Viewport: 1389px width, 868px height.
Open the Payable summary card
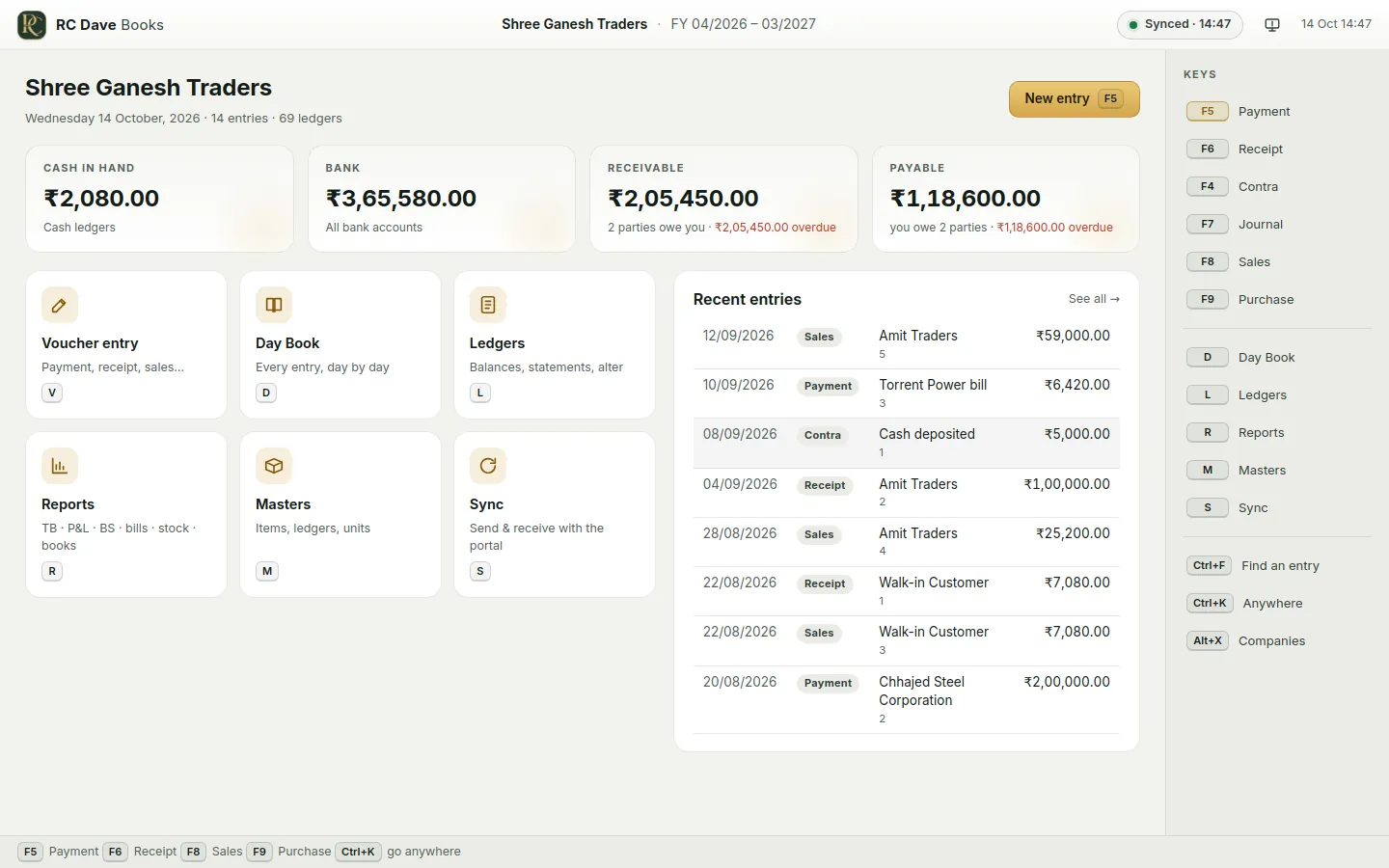(x=1006, y=199)
